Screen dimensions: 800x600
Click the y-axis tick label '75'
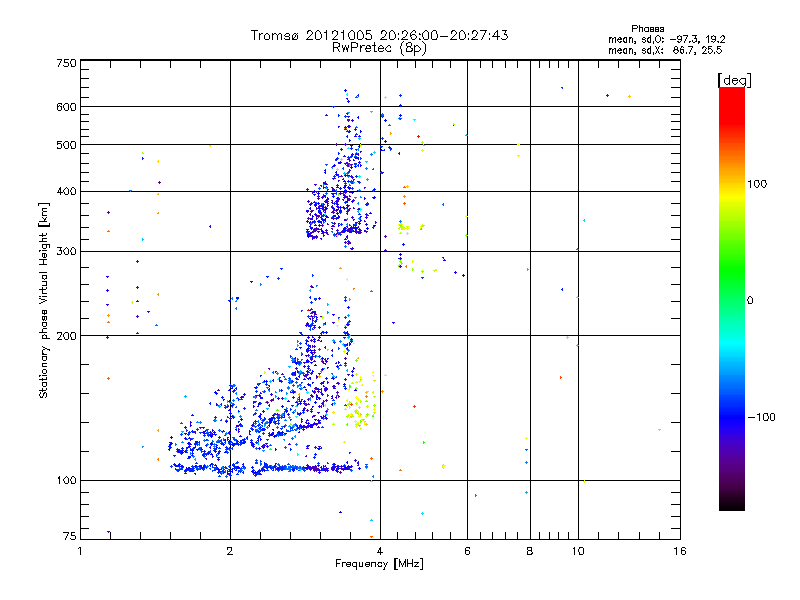tap(70, 536)
